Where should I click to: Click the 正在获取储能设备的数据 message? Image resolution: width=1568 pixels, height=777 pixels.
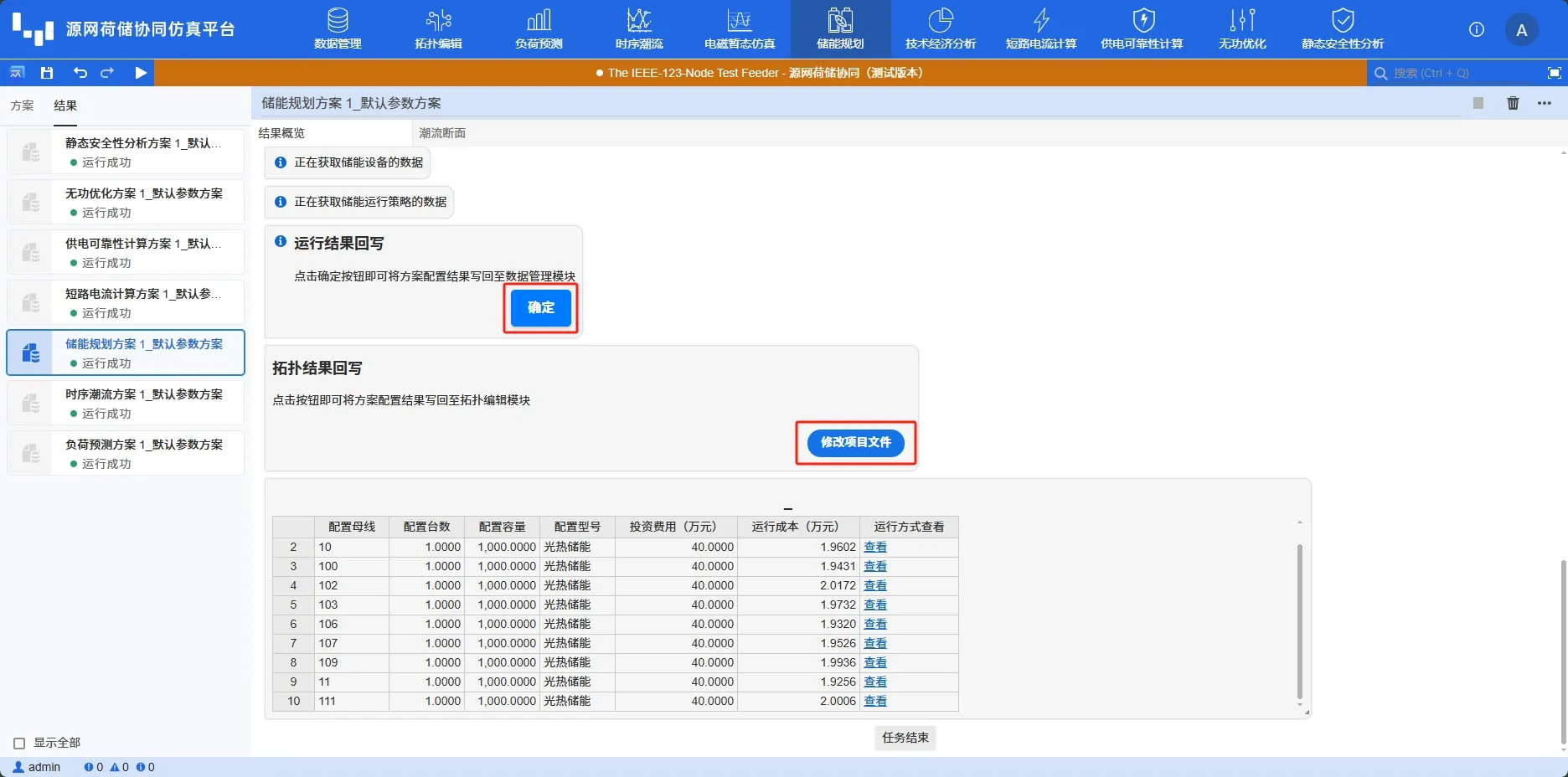[x=348, y=162]
